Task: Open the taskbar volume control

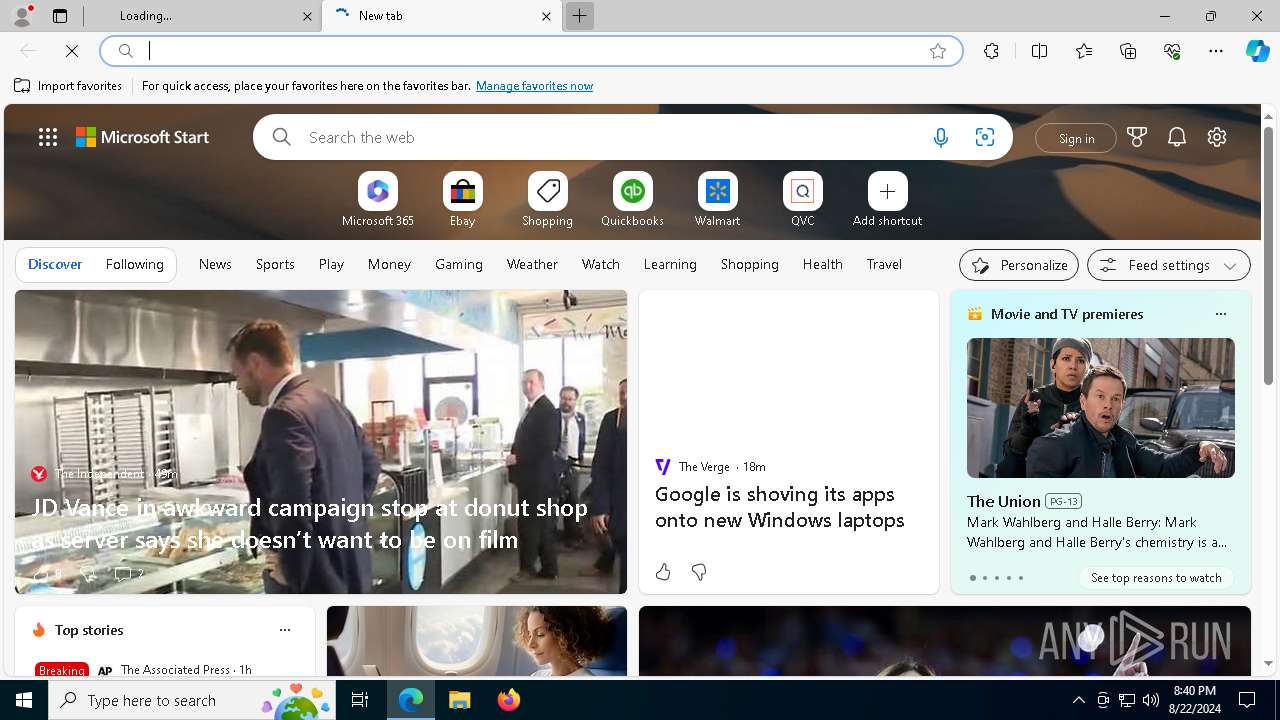Action: (1151, 700)
